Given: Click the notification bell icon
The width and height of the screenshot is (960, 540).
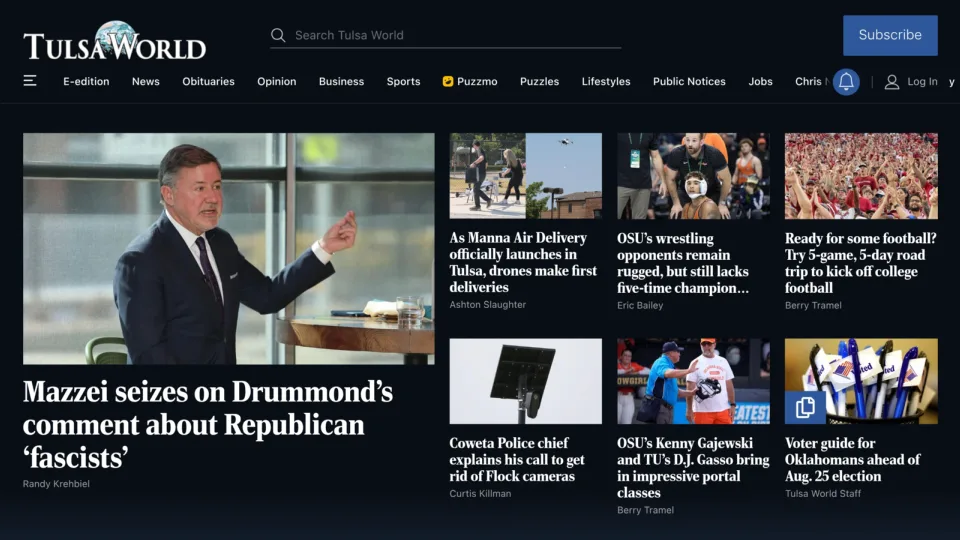Looking at the screenshot, I should (x=846, y=81).
